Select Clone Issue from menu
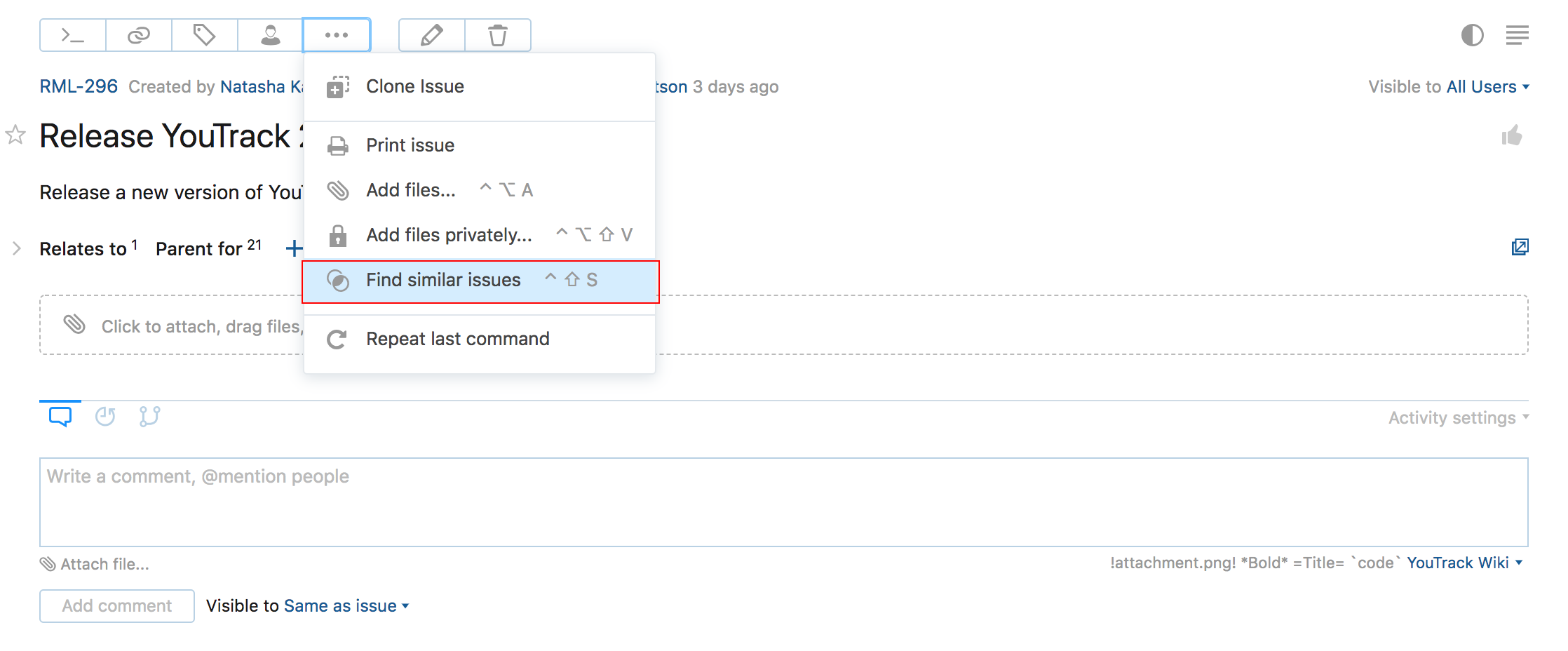 (480, 86)
